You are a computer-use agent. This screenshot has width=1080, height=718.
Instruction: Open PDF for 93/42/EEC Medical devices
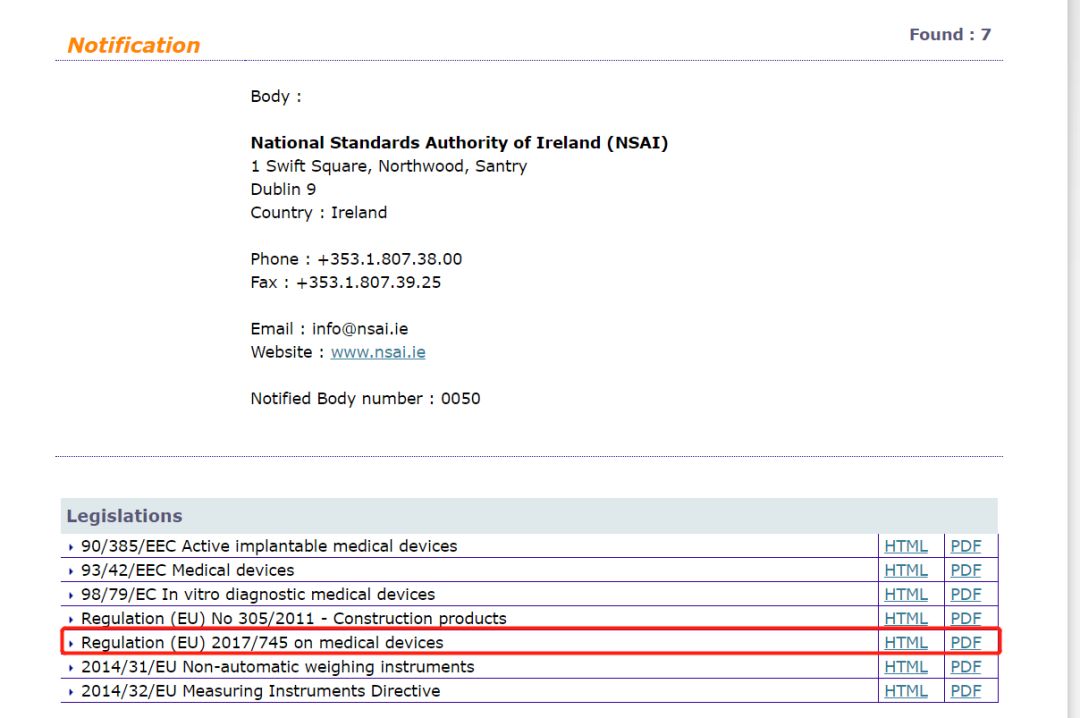[966, 571]
